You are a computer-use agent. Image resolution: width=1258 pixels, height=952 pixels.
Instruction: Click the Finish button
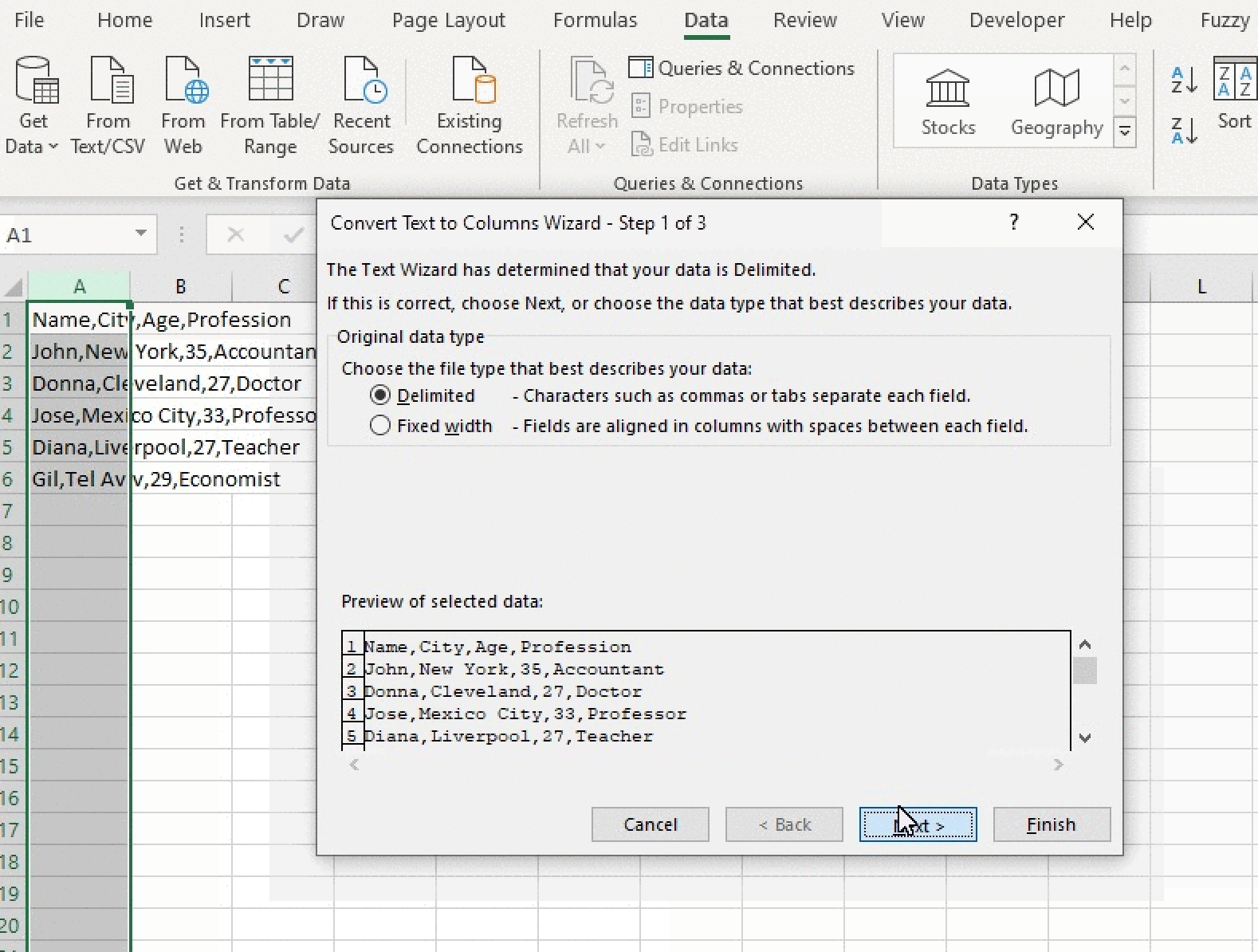[x=1052, y=824]
